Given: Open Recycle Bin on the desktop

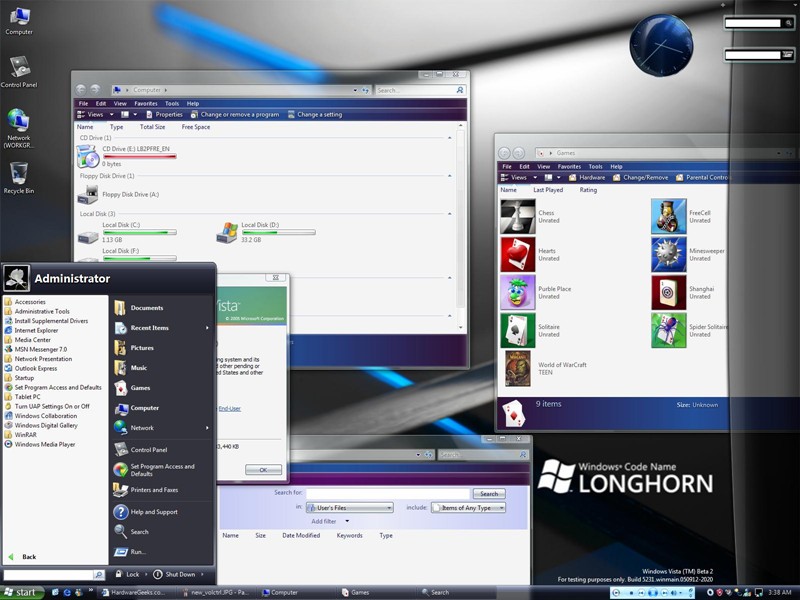Looking at the screenshot, I should point(18,174).
